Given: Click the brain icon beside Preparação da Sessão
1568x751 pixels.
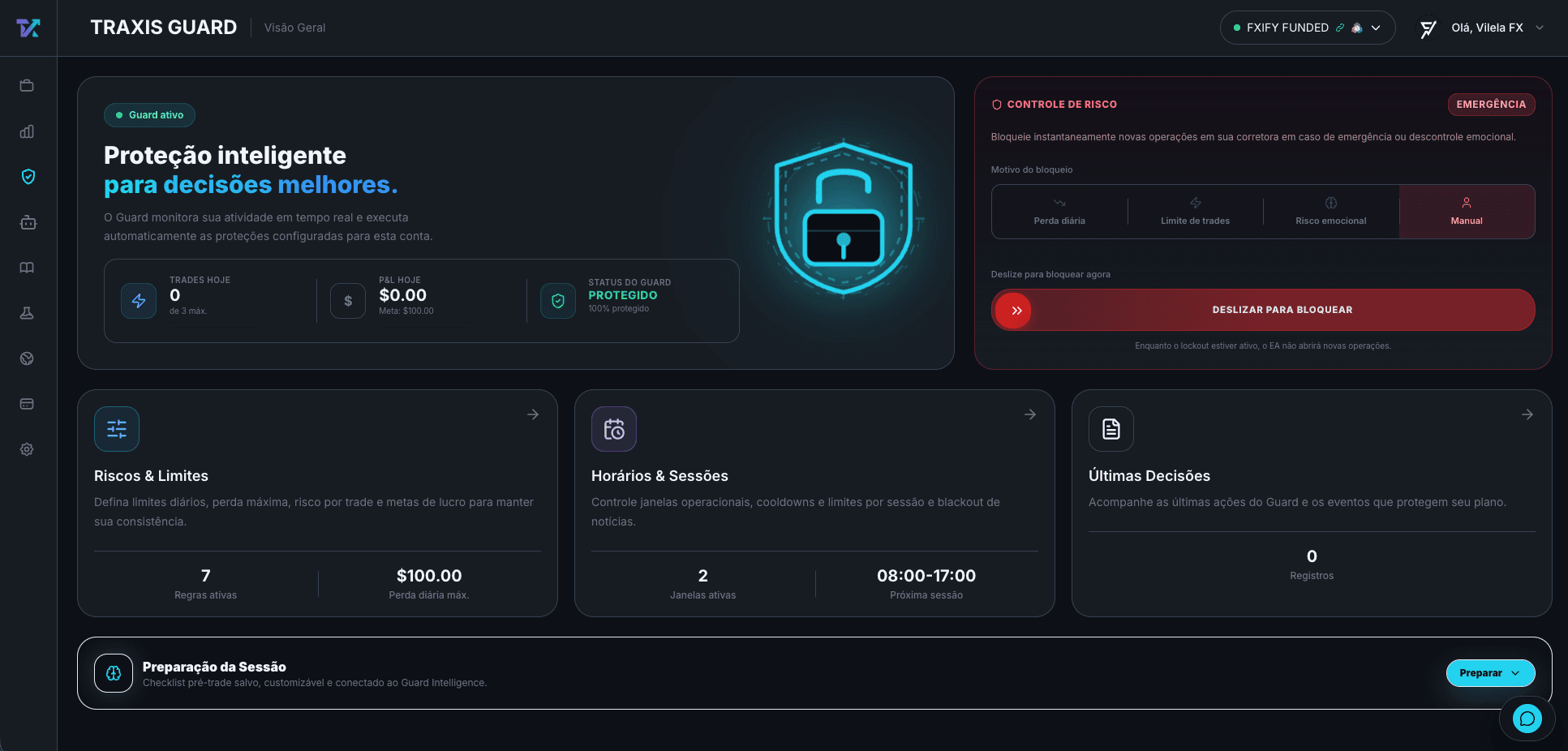Looking at the screenshot, I should (x=114, y=673).
